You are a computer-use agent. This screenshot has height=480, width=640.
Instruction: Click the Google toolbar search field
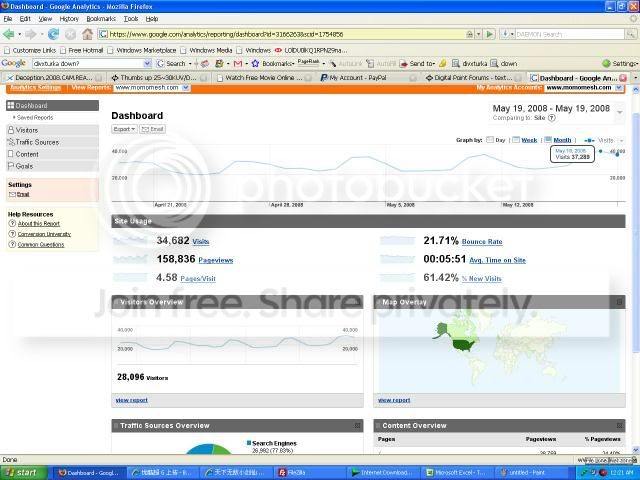88,64
